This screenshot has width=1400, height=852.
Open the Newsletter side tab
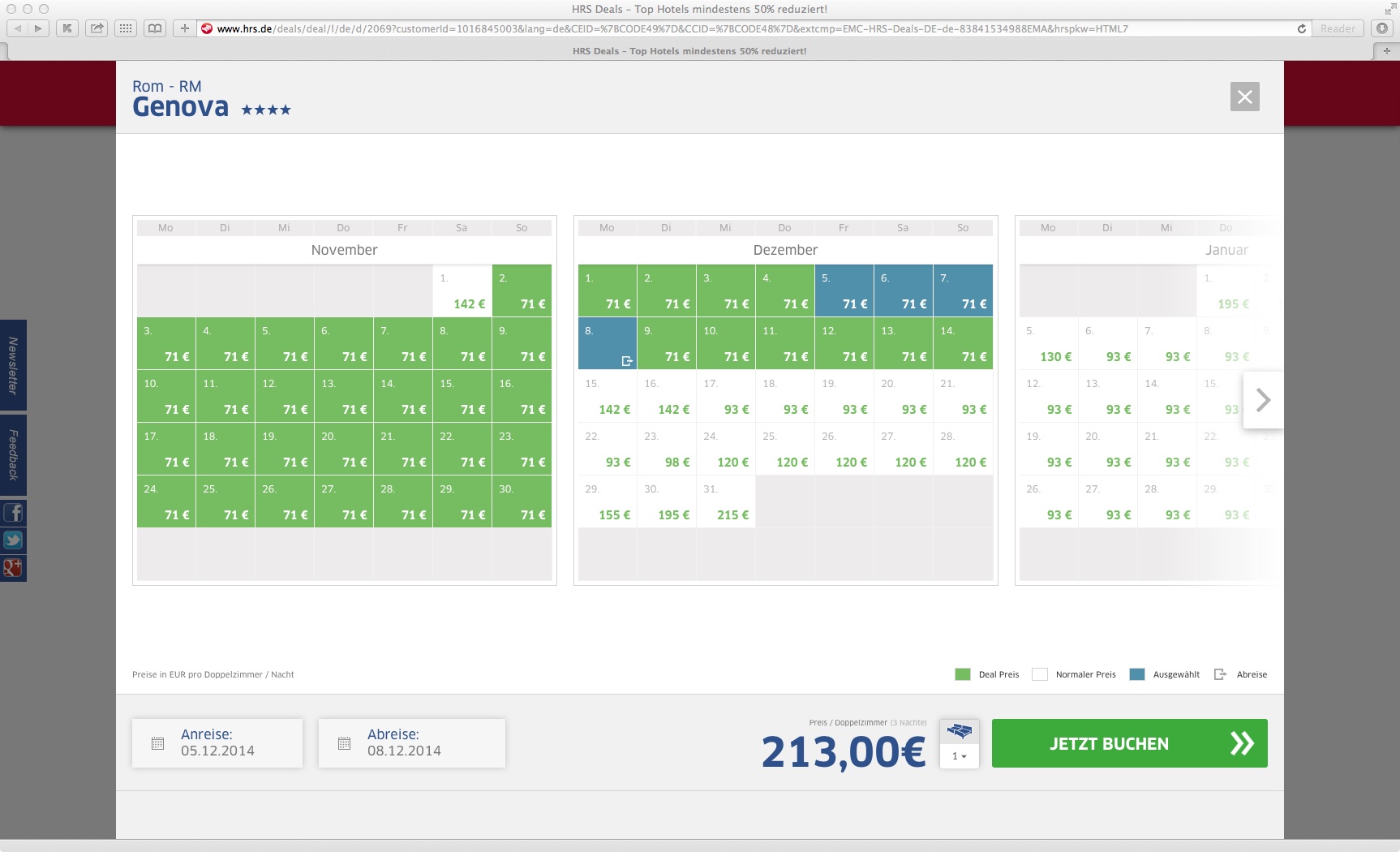tap(13, 365)
